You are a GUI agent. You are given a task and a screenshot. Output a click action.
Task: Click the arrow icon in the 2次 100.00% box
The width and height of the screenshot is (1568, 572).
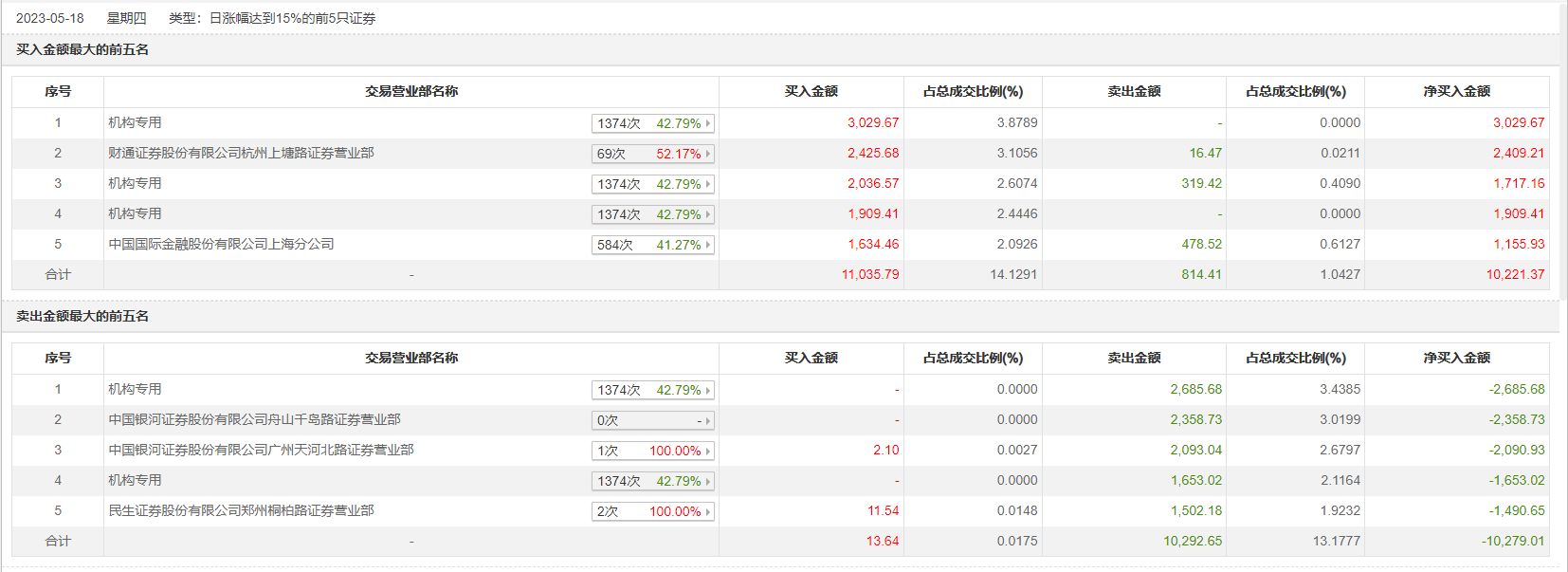708,511
